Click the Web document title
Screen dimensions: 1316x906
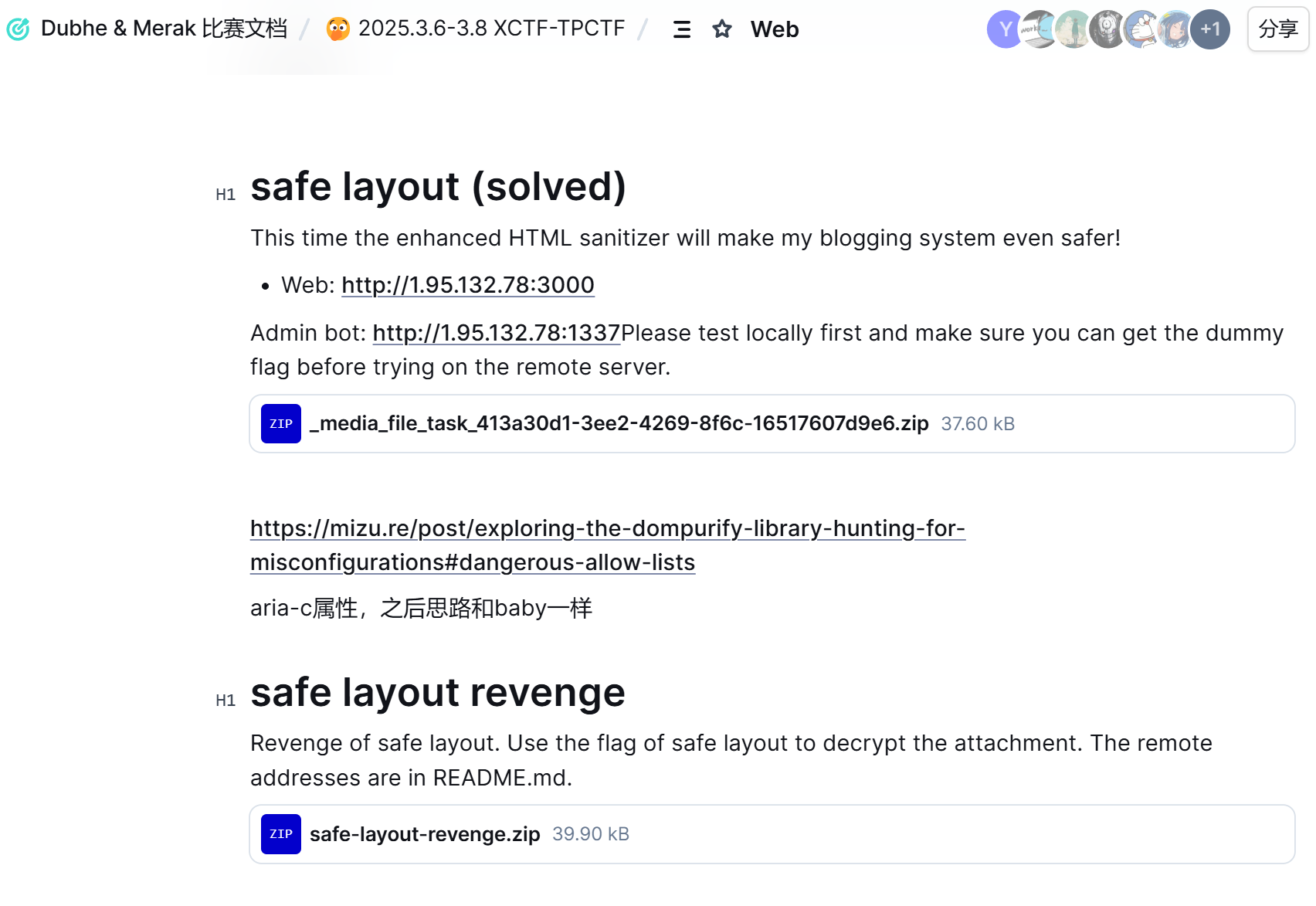point(775,29)
